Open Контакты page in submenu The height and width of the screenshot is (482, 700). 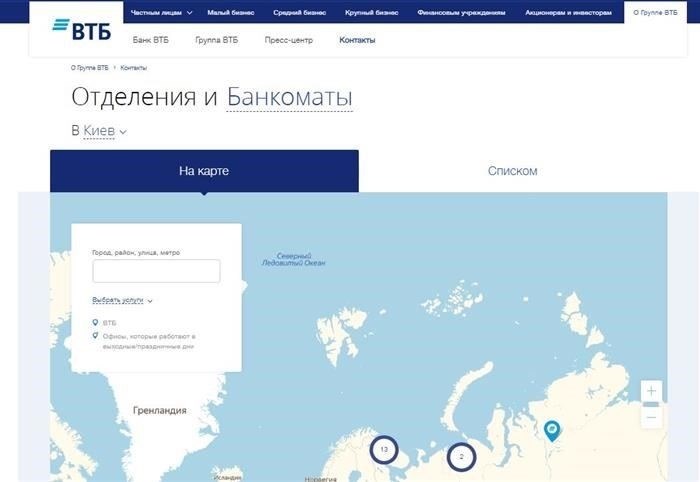pyautogui.click(x=357, y=40)
